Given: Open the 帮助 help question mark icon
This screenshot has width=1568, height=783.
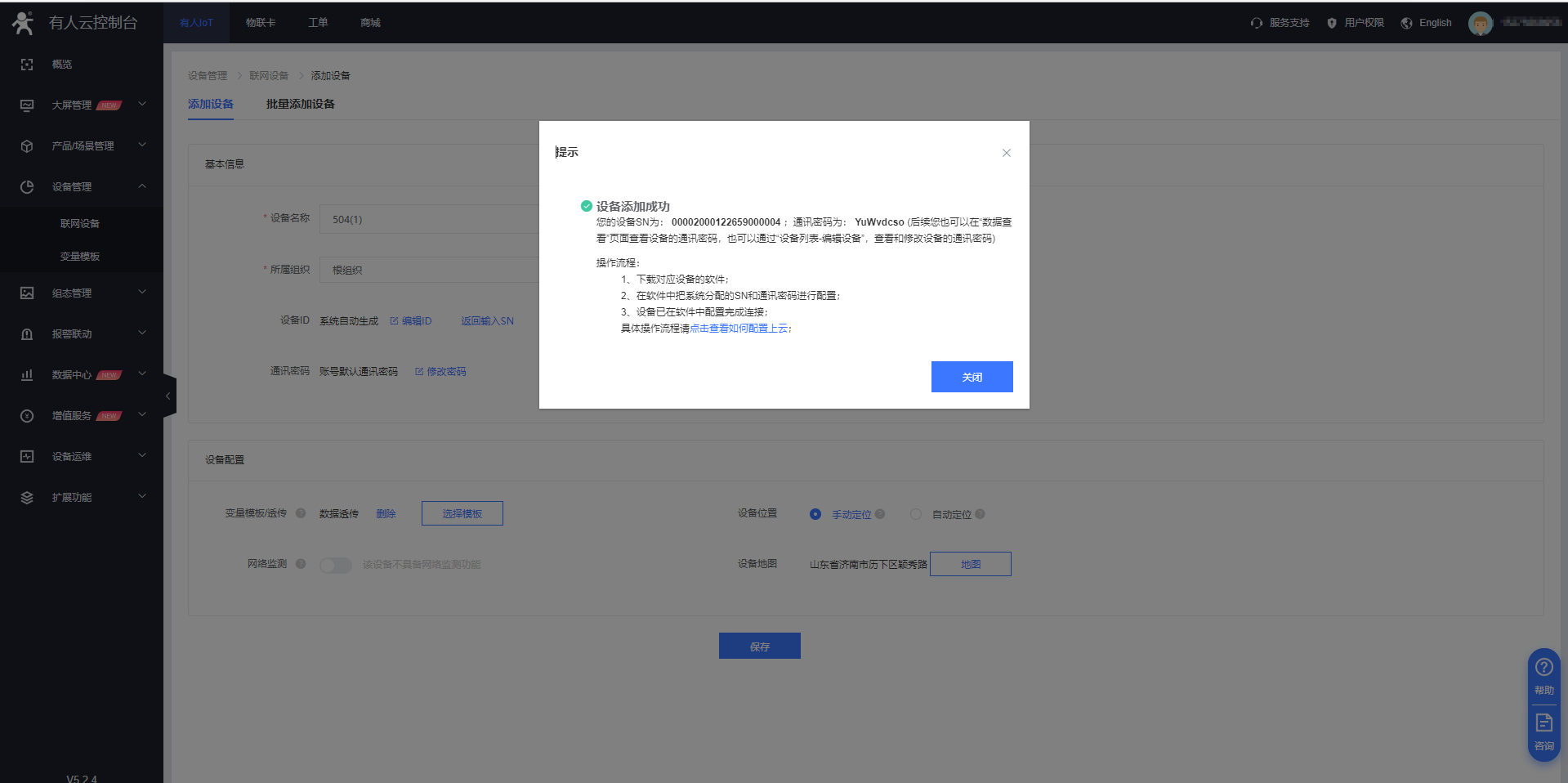Looking at the screenshot, I should pos(1543,668).
